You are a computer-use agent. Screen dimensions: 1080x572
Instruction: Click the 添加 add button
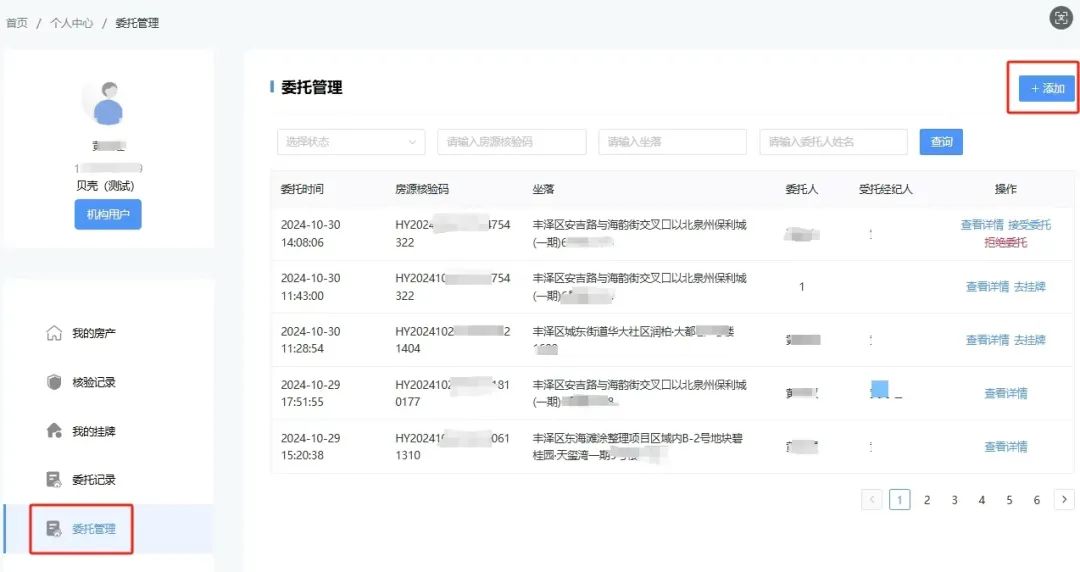(x=1047, y=88)
